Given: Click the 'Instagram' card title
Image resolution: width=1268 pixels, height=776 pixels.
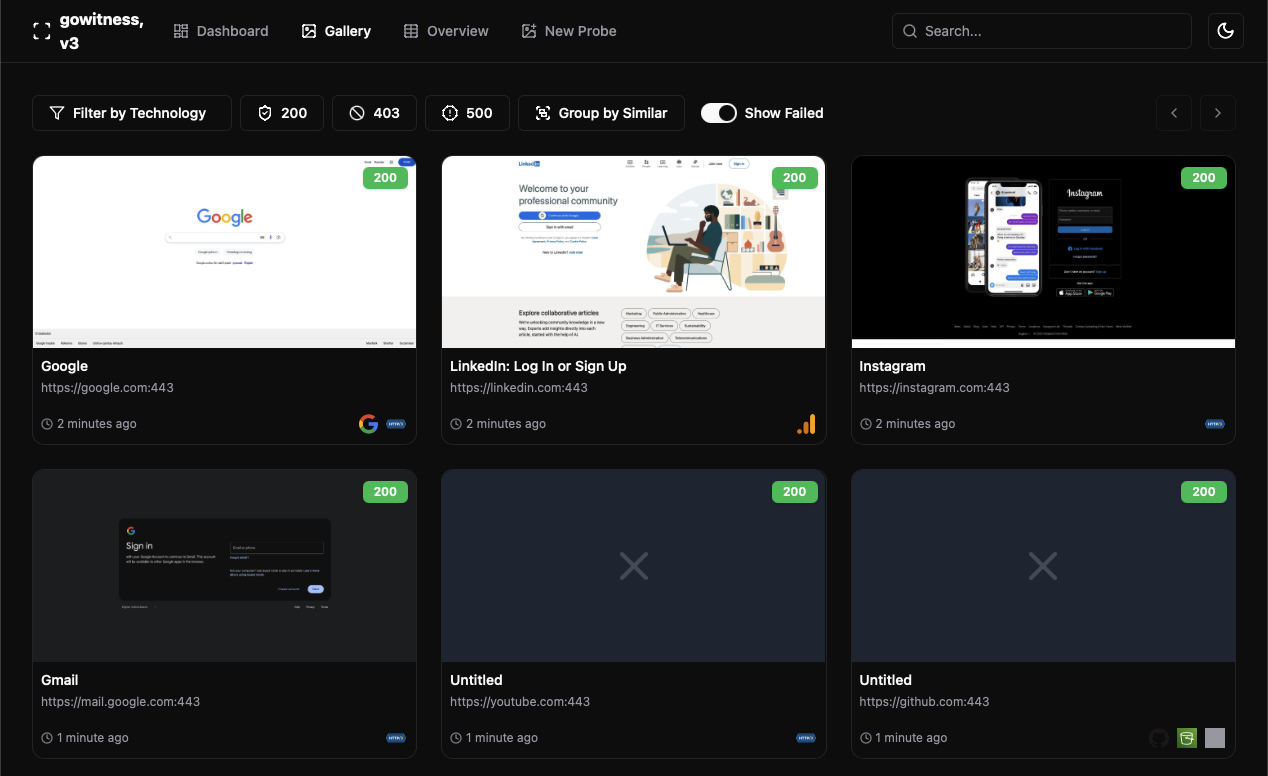Looking at the screenshot, I should coord(893,366).
